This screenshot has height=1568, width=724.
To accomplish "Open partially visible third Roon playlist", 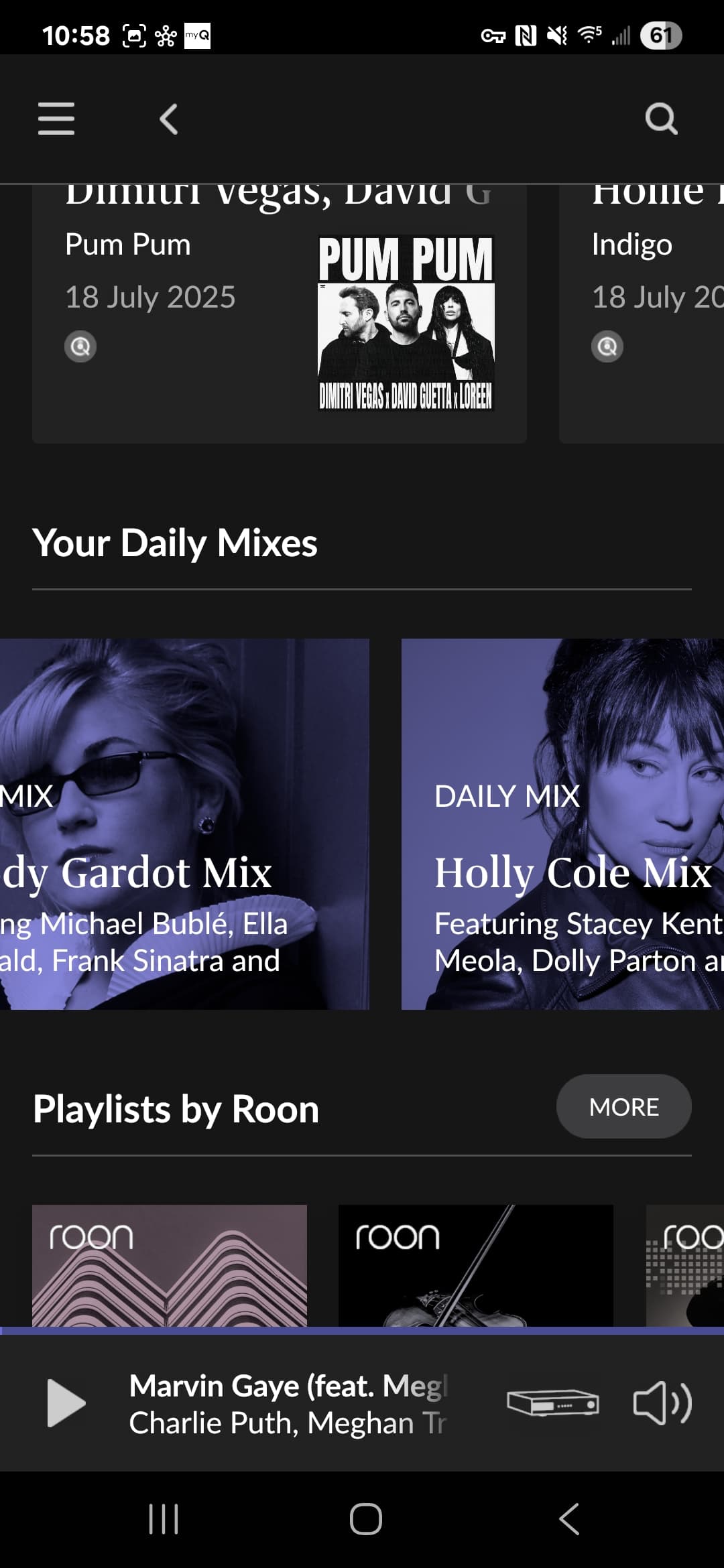I will pyautogui.click(x=685, y=1265).
